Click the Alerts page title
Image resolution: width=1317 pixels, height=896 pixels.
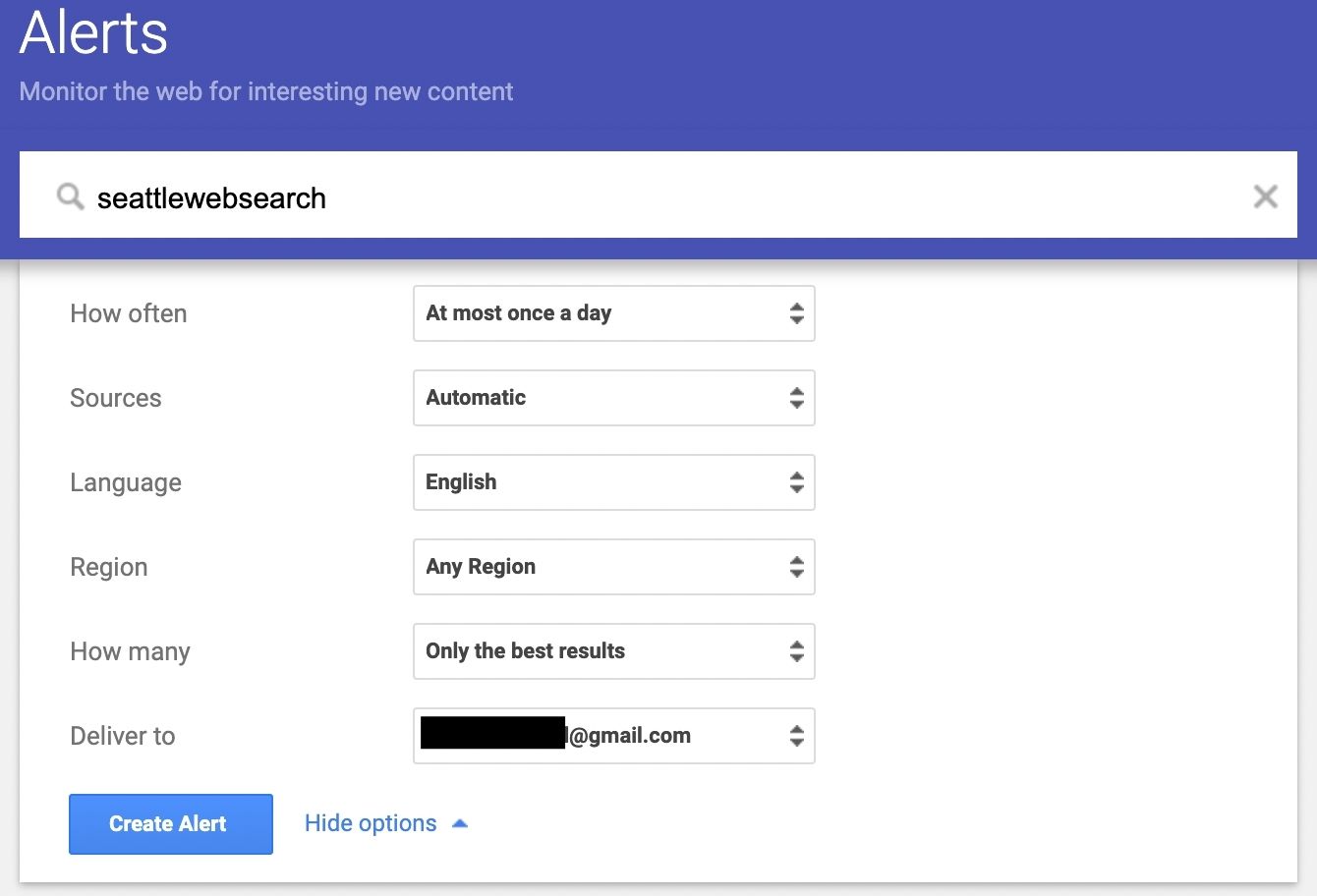(x=92, y=33)
